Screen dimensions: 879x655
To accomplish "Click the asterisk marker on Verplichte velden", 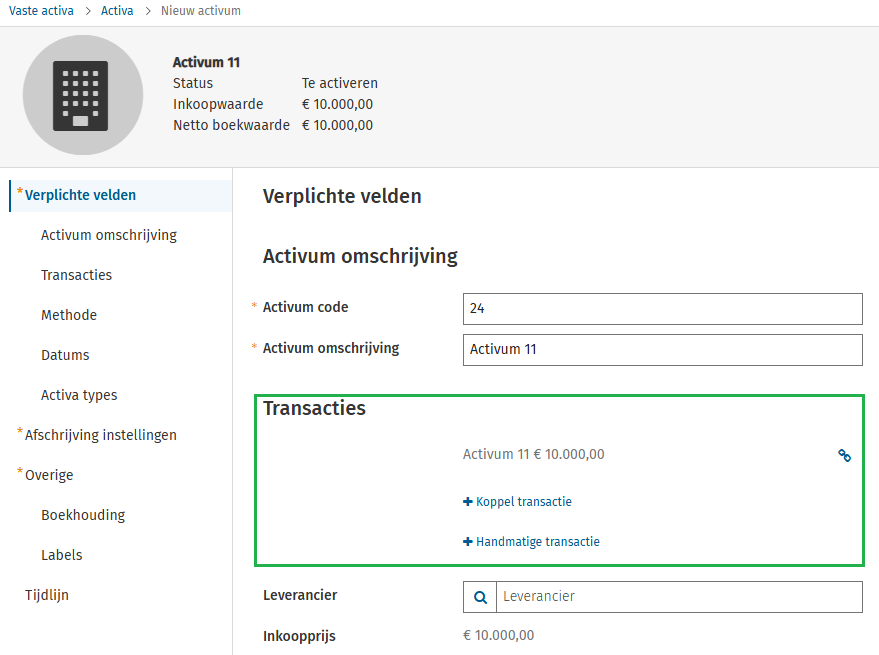I will pos(20,190).
